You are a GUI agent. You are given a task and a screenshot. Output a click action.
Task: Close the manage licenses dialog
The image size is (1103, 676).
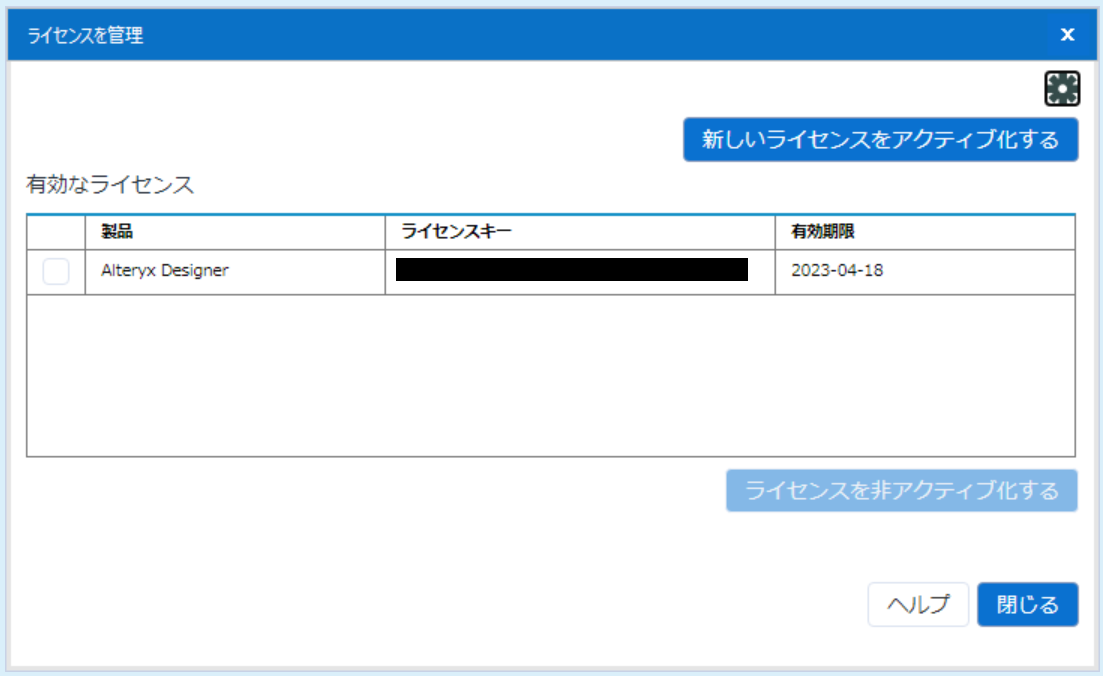(1067, 34)
